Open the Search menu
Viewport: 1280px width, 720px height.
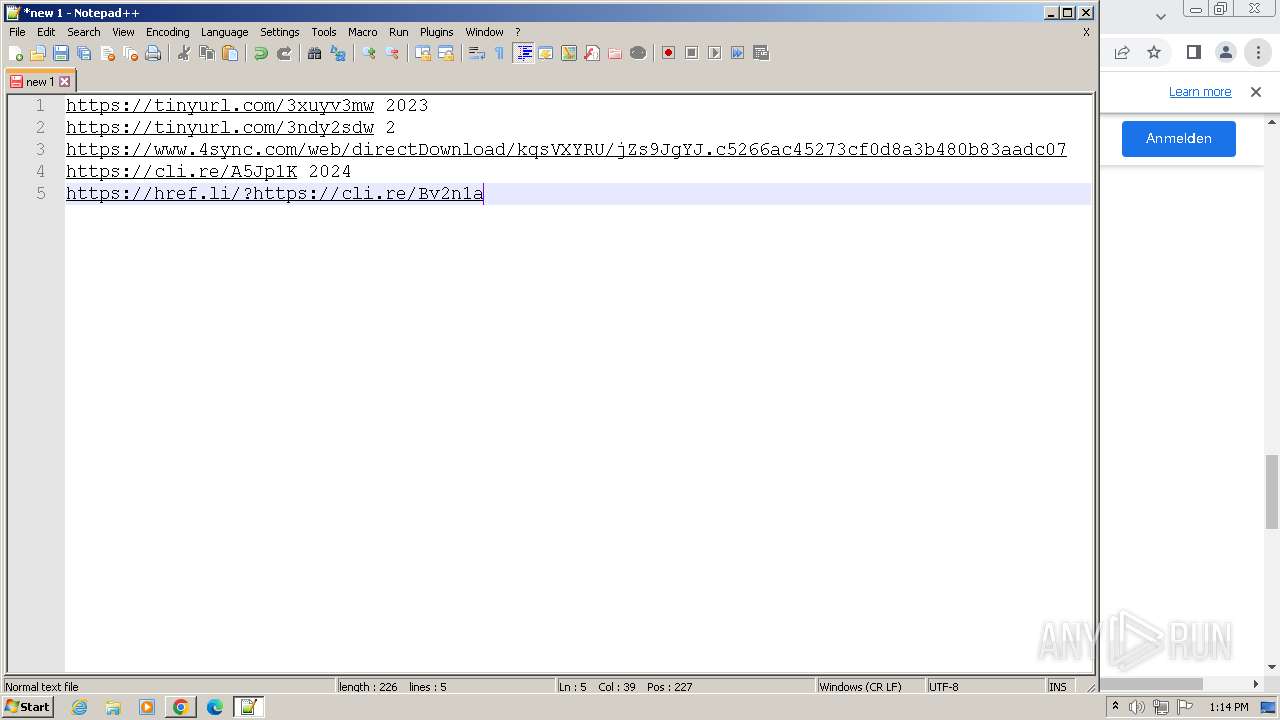pos(84,32)
